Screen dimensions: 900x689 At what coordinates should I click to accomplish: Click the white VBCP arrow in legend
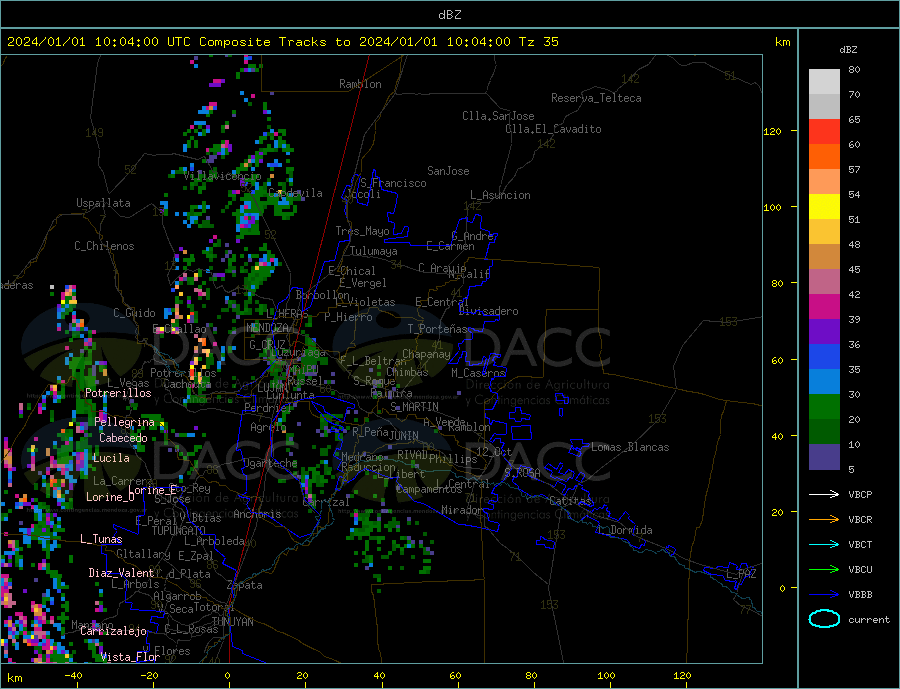click(824, 494)
